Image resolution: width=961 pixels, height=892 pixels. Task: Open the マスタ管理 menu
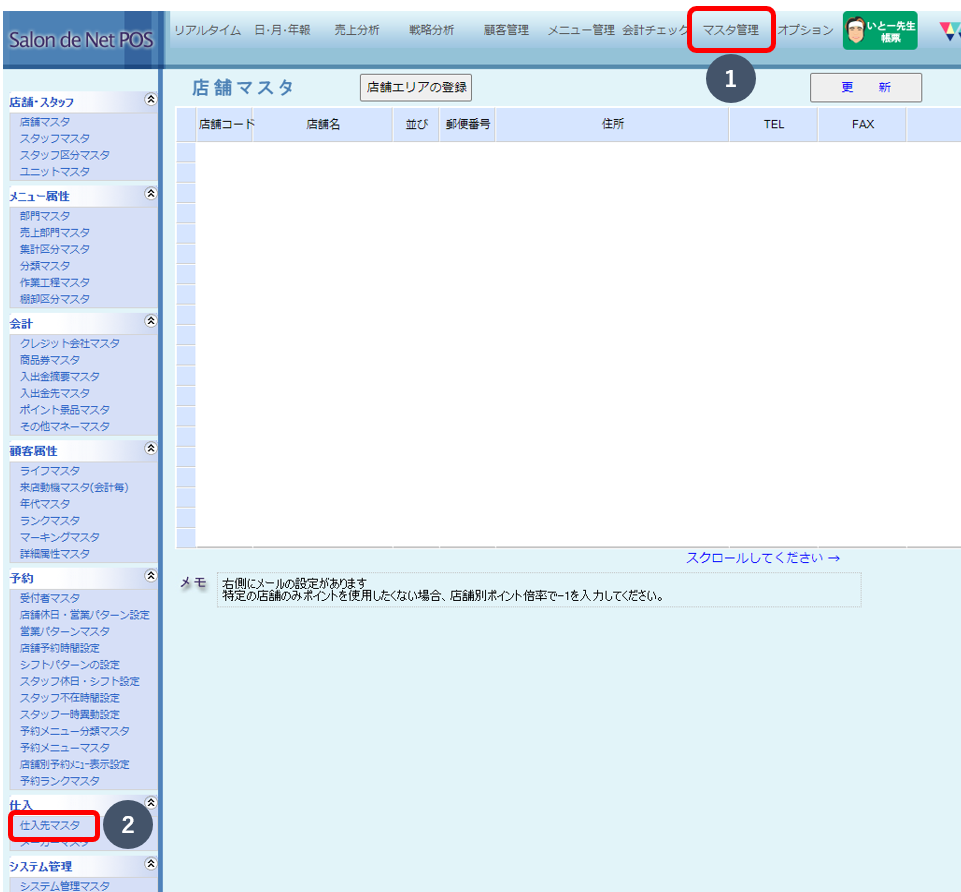coord(731,30)
